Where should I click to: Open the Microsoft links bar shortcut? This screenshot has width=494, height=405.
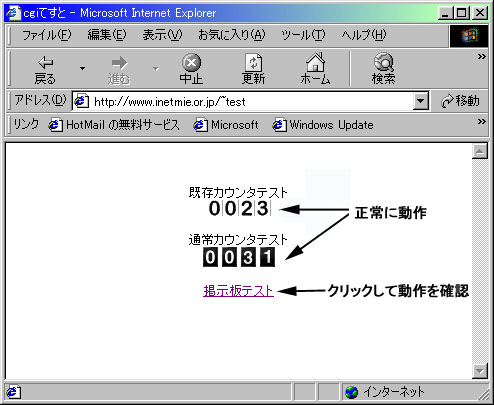point(226,125)
